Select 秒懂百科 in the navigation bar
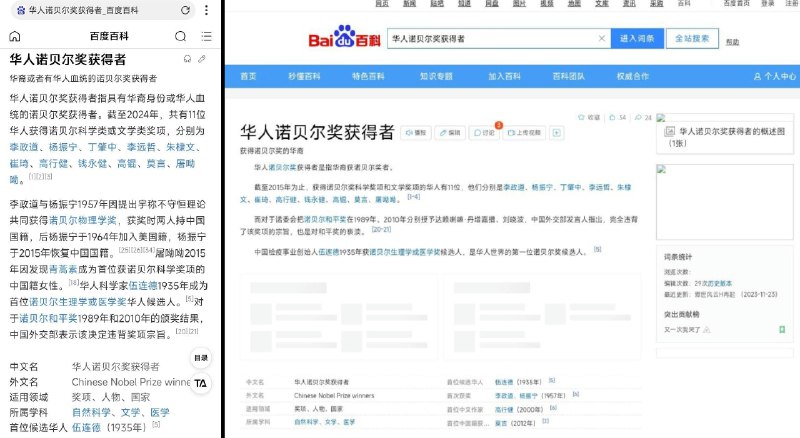The height and width of the screenshot is (438, 800). (304, 77)
